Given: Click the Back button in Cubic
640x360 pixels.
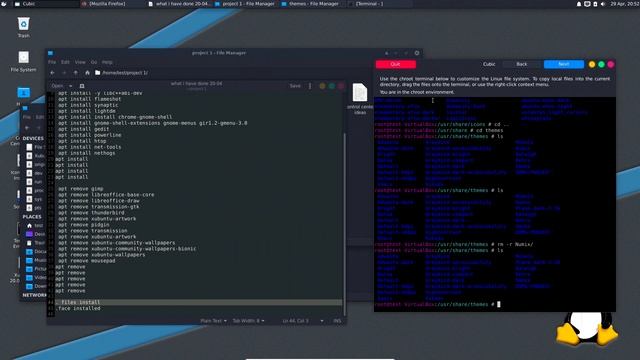Looking at the screenshot, I should coord(522,64).
